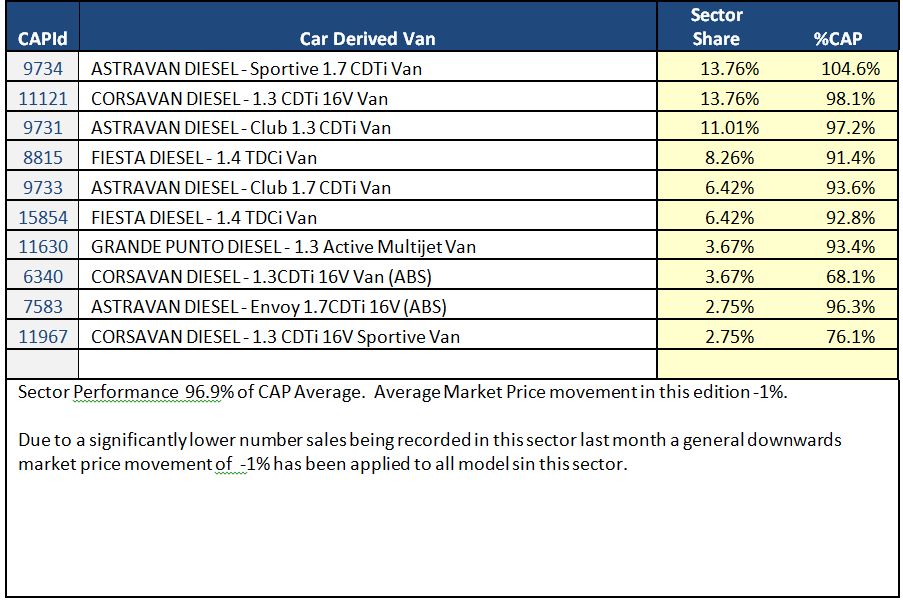Open CAPId 9734 link
The height and width of the screenshot is (600, 903).
click(43, 69)
